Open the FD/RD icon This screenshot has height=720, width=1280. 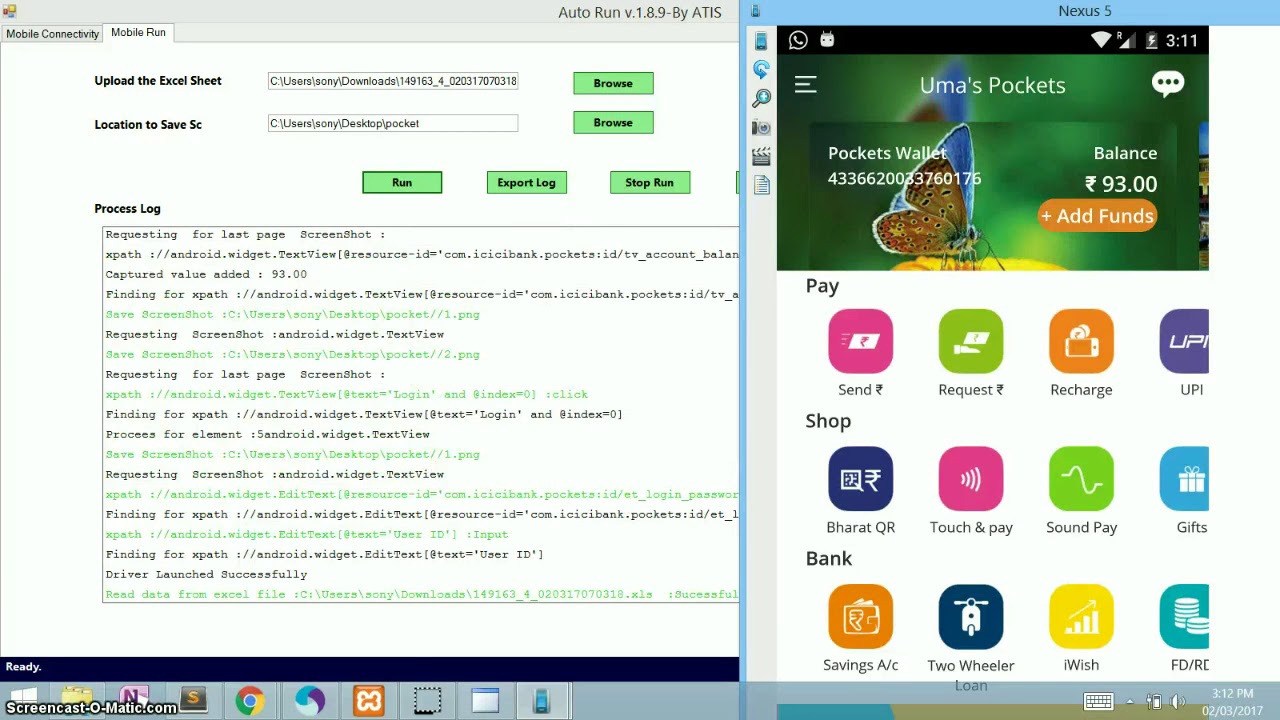coord(1185,617)
